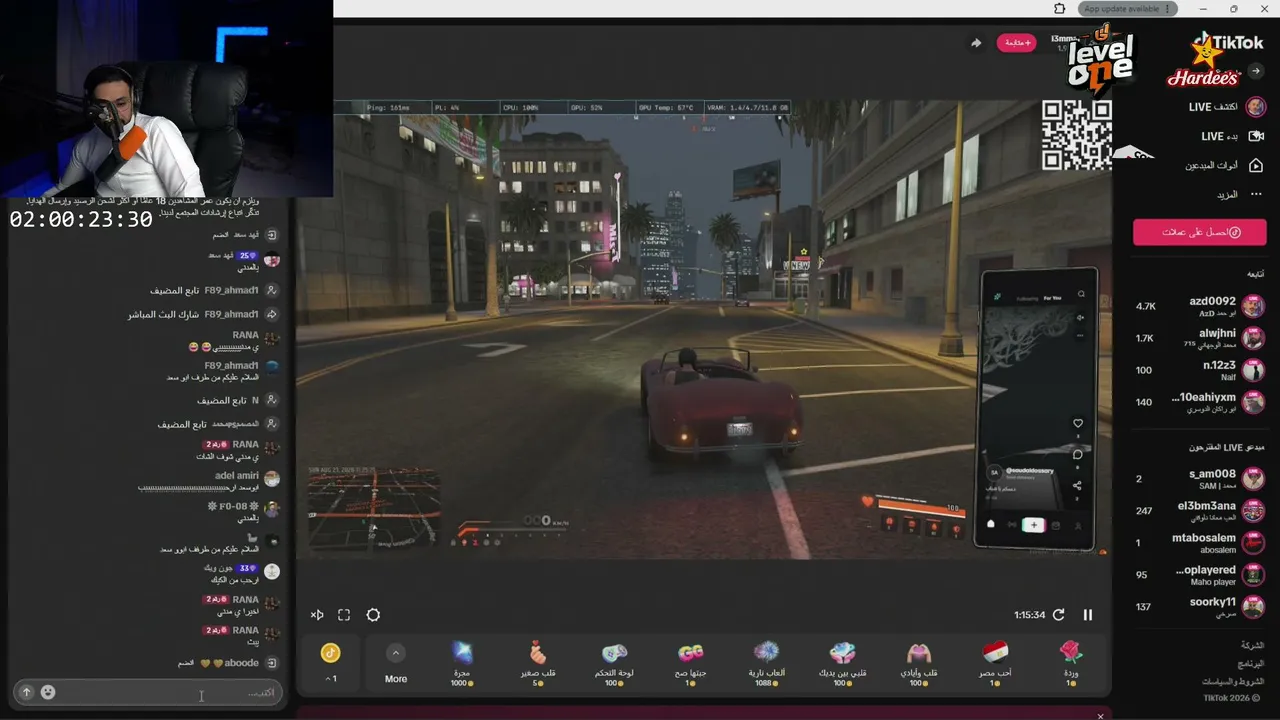Mute the stream volume
Image resolution: width=1280 pixels, height=720 pixels.
point(317,615)
